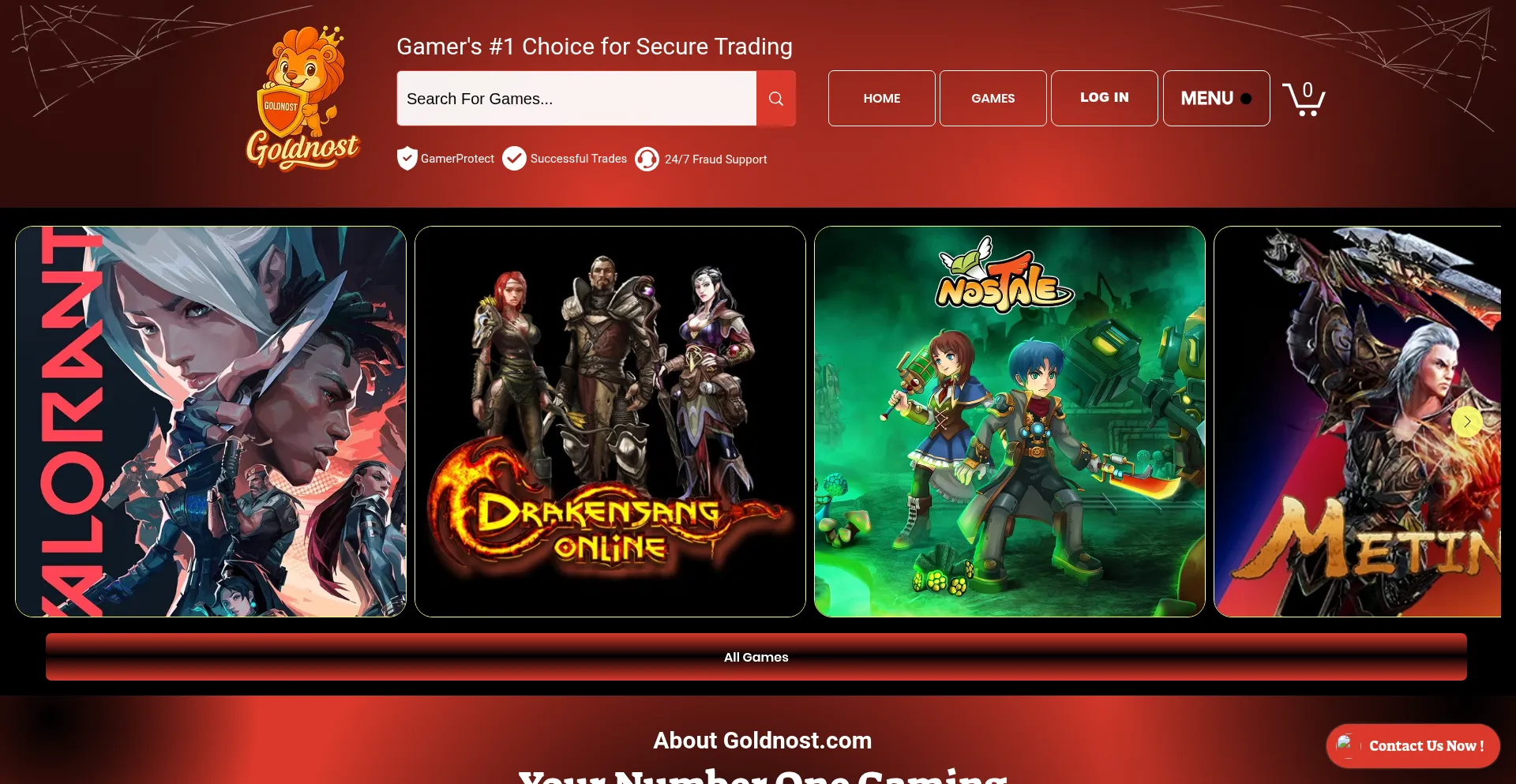
Task: Open the shopping cart icon
Action: [1304, 99]
